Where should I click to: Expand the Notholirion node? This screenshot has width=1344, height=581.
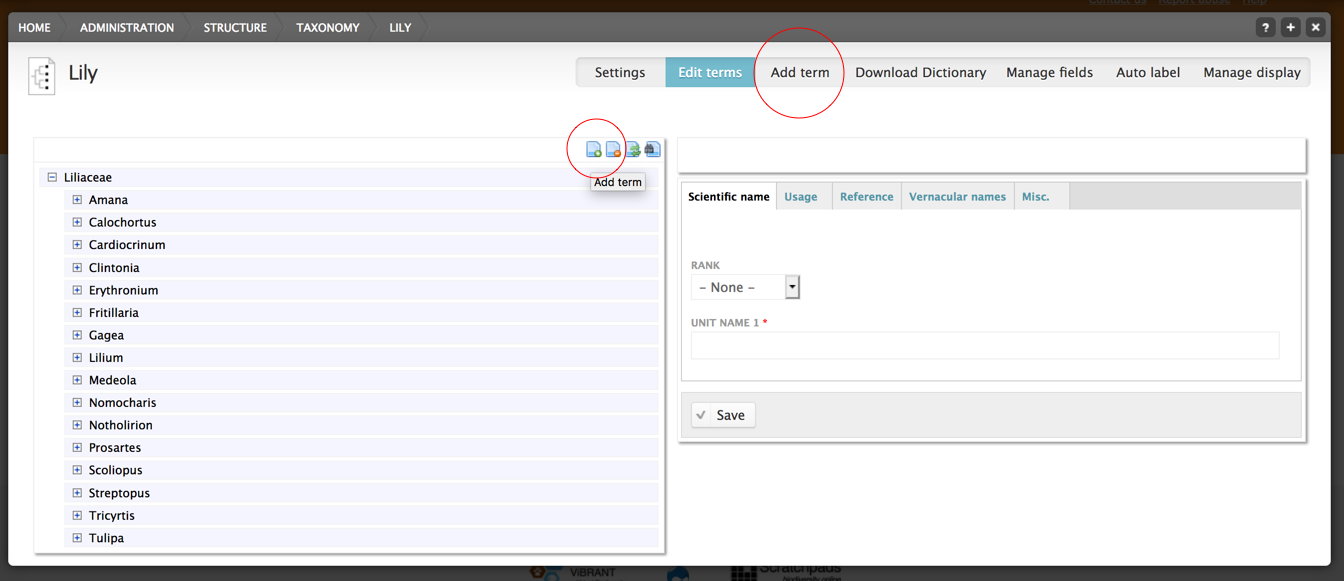click(x=77, y=425)
